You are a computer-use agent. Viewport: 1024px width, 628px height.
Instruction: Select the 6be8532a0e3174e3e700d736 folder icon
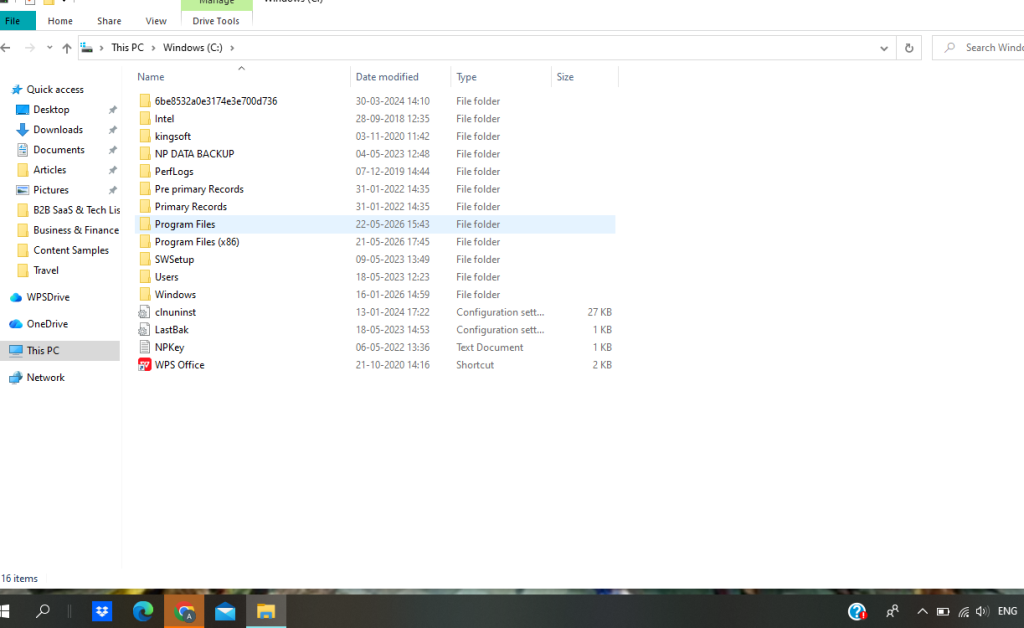click(145, 101)
